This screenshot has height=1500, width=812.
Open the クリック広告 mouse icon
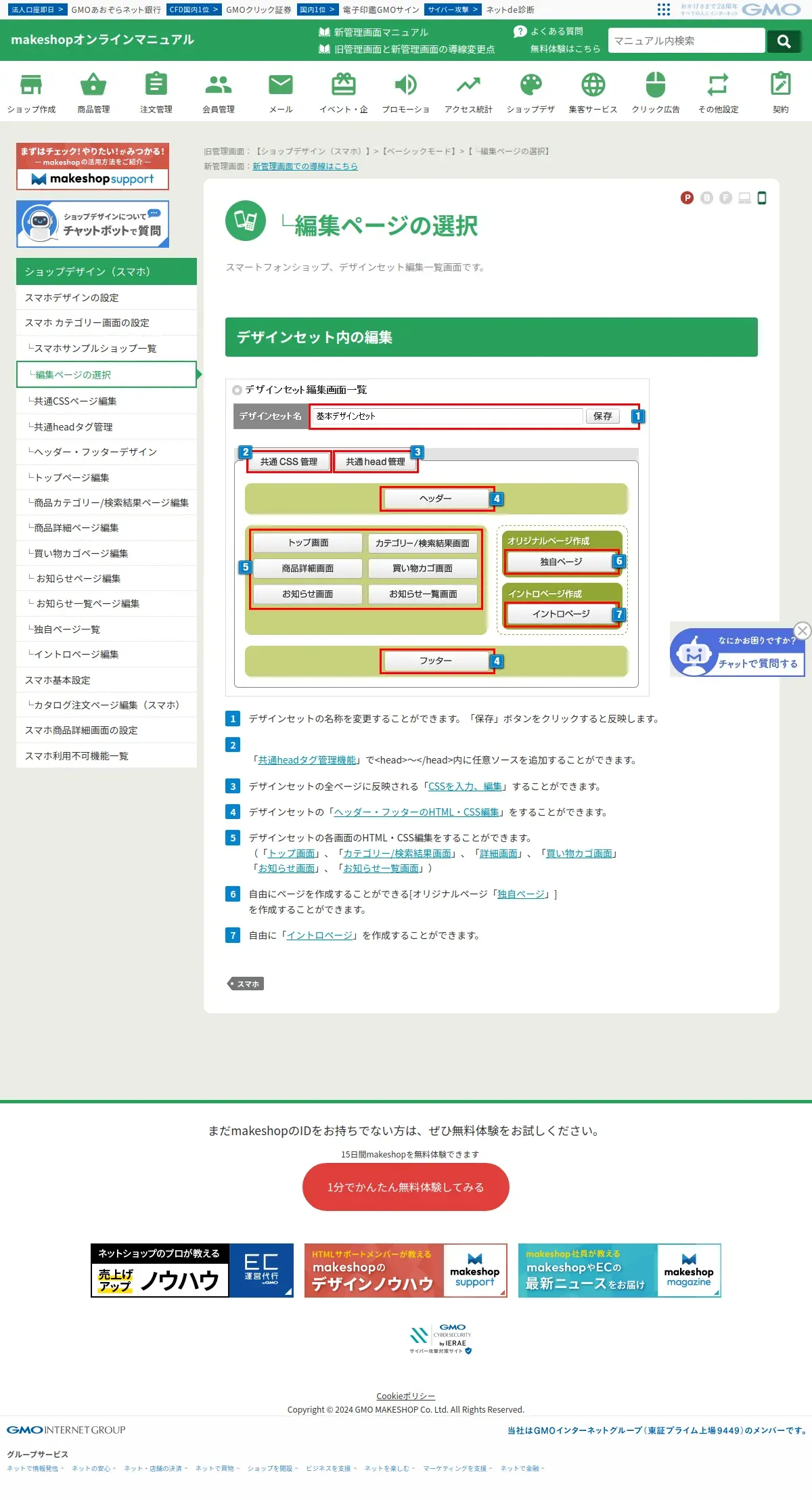point(656,85)
